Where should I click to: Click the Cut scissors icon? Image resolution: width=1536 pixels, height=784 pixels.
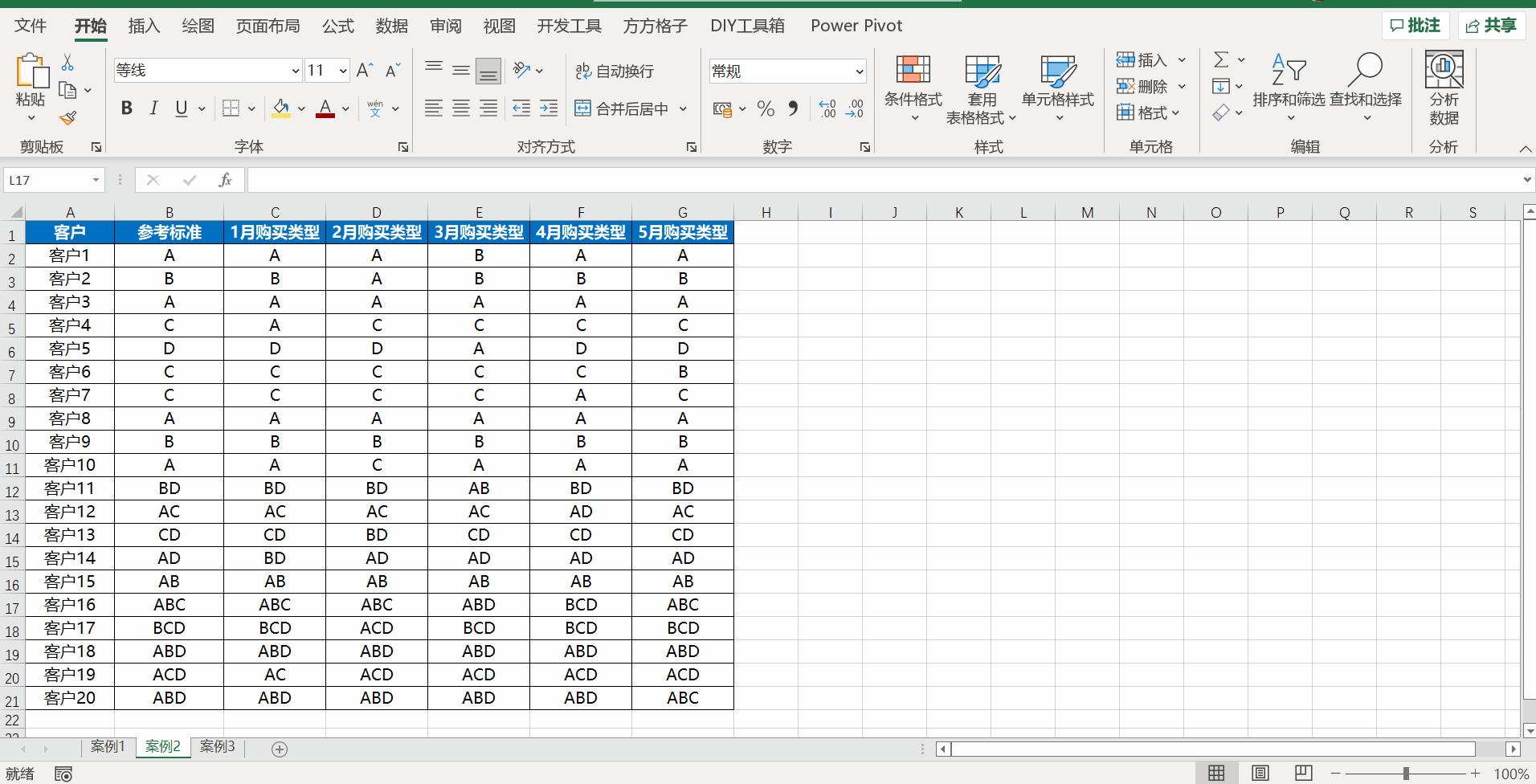67,63
